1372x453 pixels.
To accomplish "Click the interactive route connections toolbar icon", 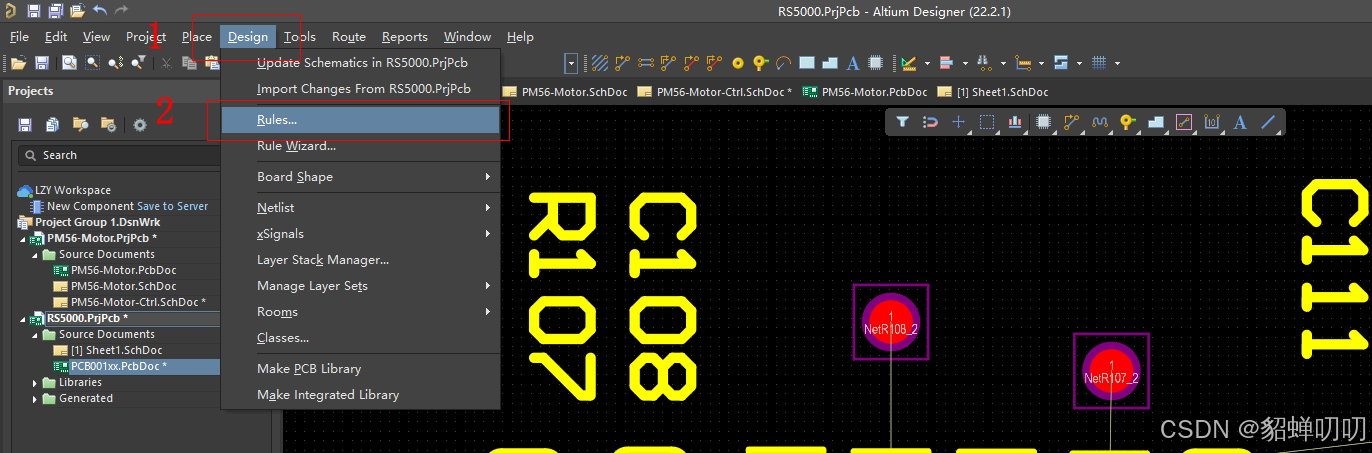I will coord(623,63).
